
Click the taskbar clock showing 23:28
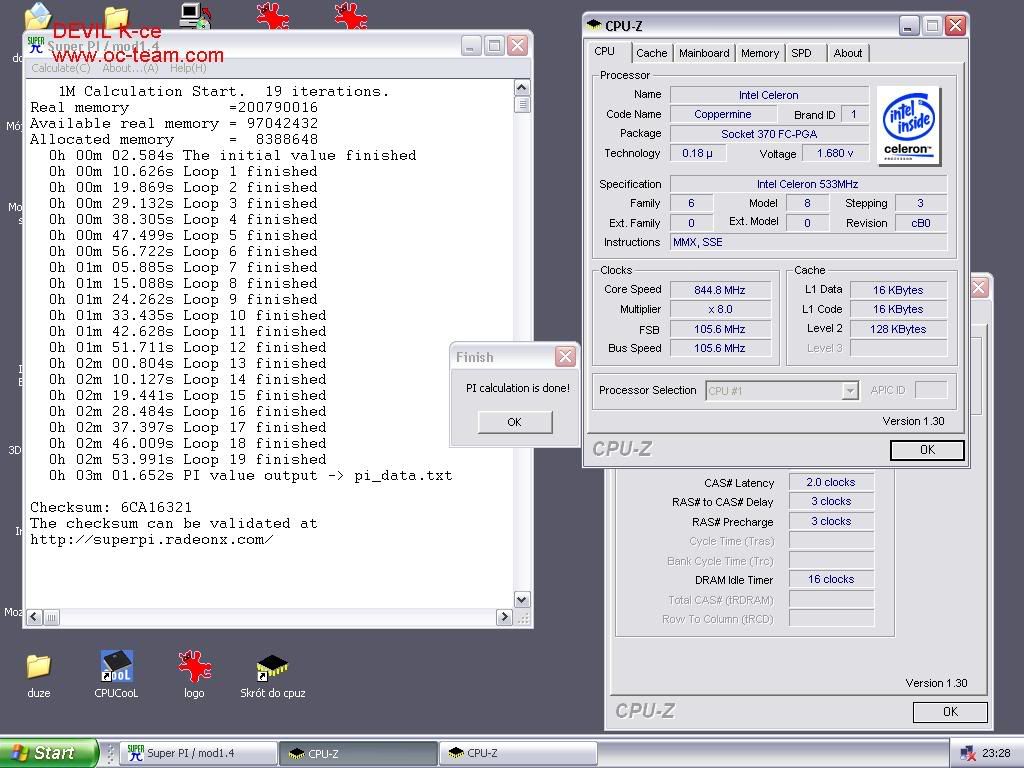pos(996,753)
